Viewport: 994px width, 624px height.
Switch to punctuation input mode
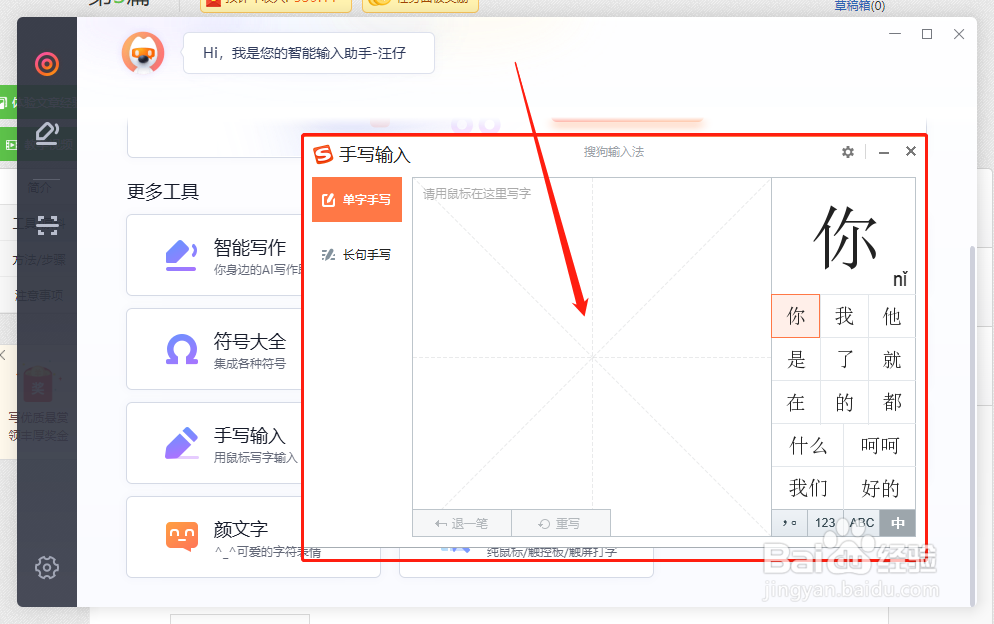789,523
